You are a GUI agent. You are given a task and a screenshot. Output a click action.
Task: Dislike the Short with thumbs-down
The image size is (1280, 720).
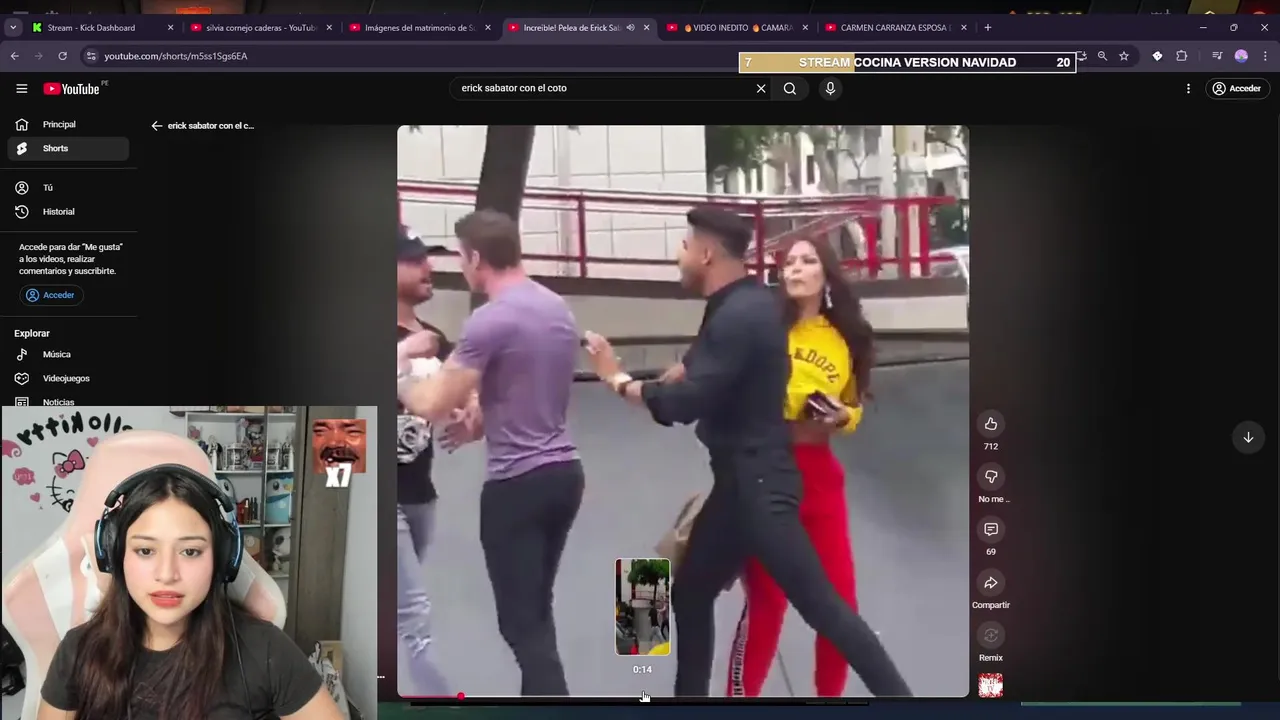pos(991,477)
